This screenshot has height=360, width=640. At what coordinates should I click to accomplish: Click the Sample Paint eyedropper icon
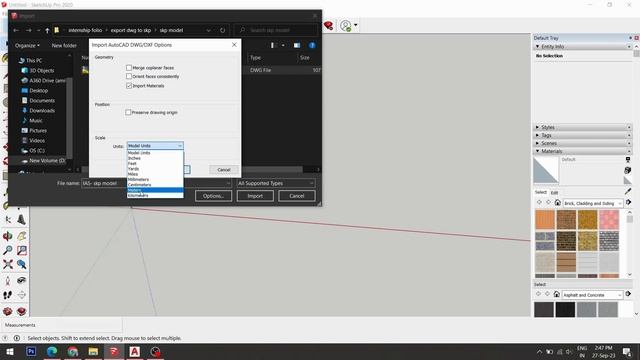pos(628,191)
